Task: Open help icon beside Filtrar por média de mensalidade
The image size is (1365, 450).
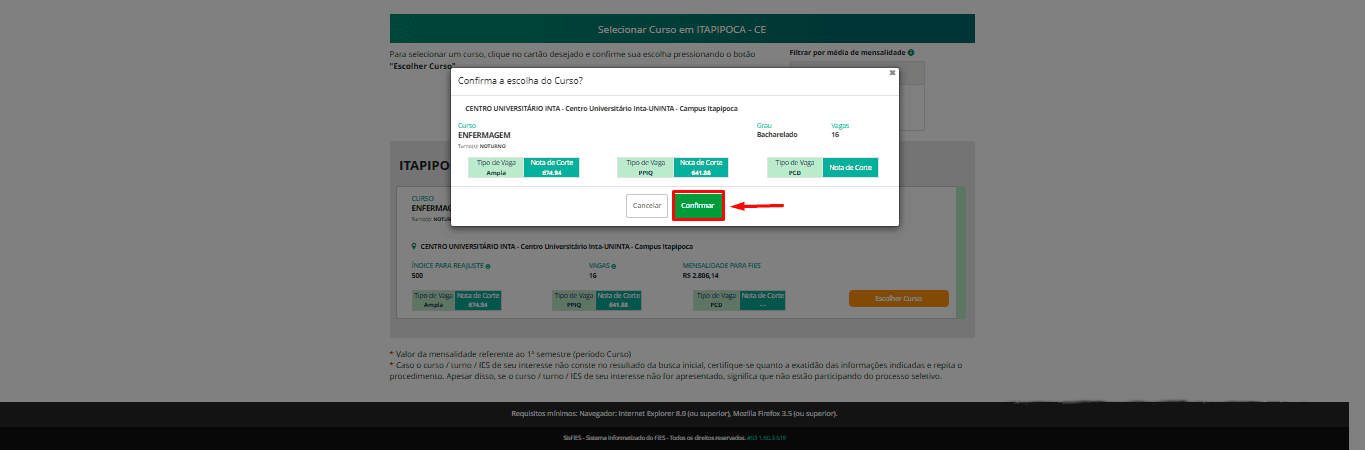Action: (x=911, y=52)
